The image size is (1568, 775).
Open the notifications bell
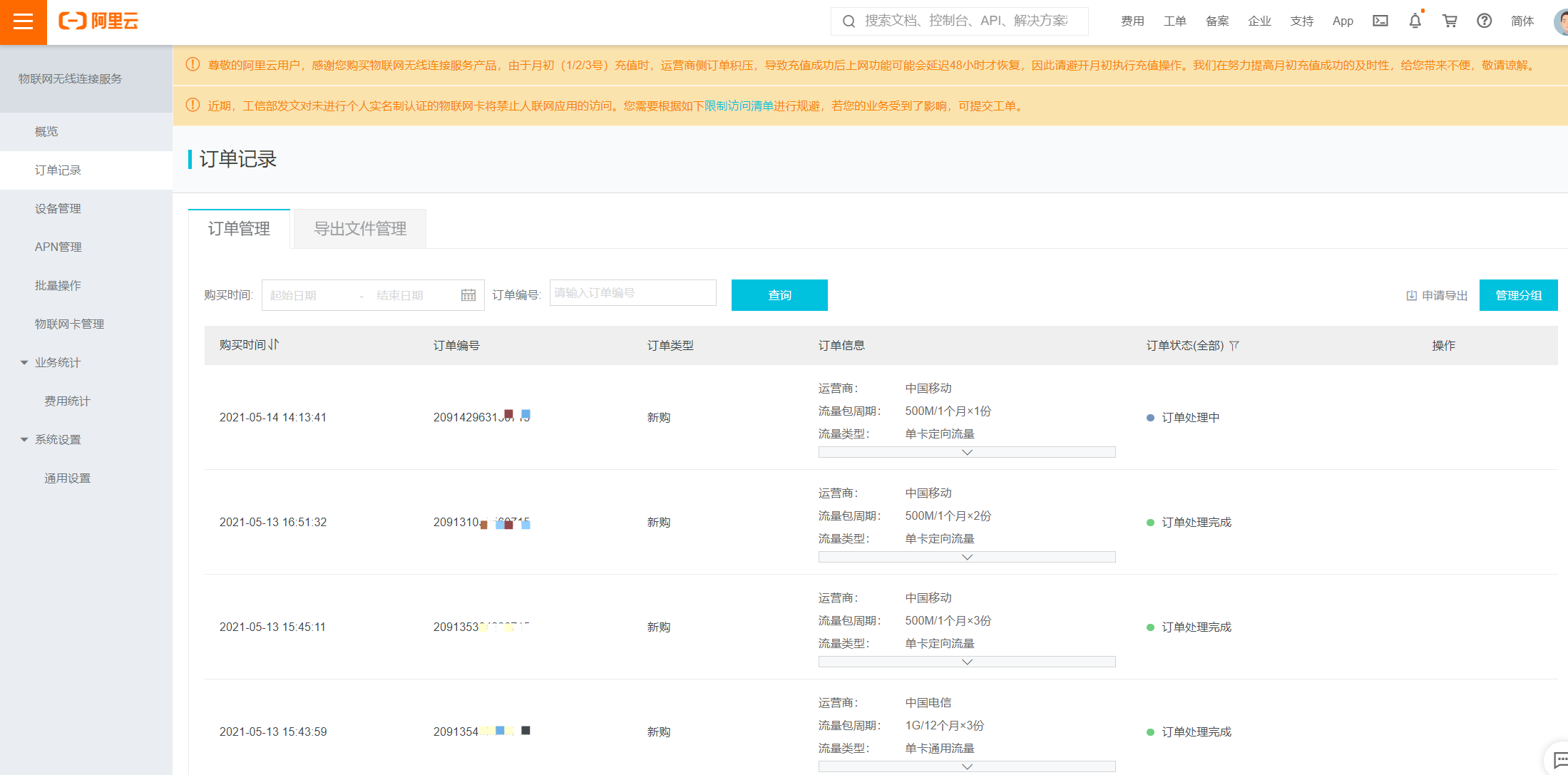(x=1415, y=21)
